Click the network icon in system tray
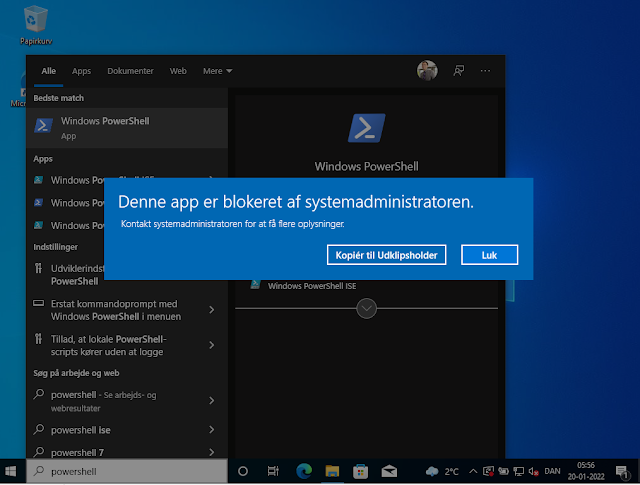Image resolution: width=640 pixels, height=485 pixels. click(x=519, y=472)
